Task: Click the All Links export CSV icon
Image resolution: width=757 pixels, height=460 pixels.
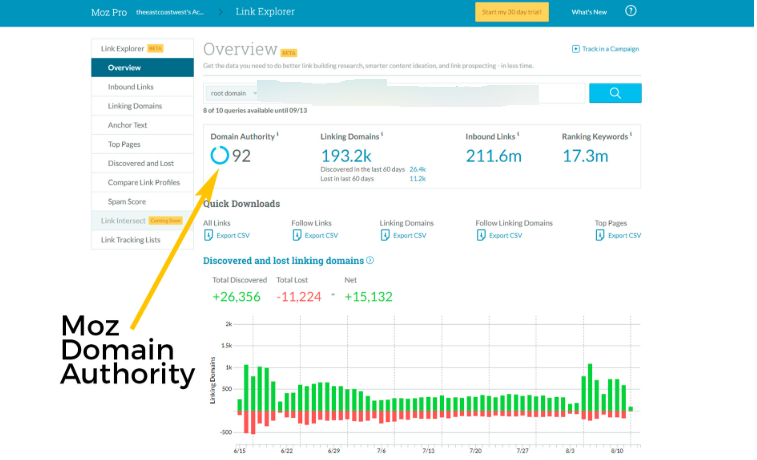Action: point(208,235)
